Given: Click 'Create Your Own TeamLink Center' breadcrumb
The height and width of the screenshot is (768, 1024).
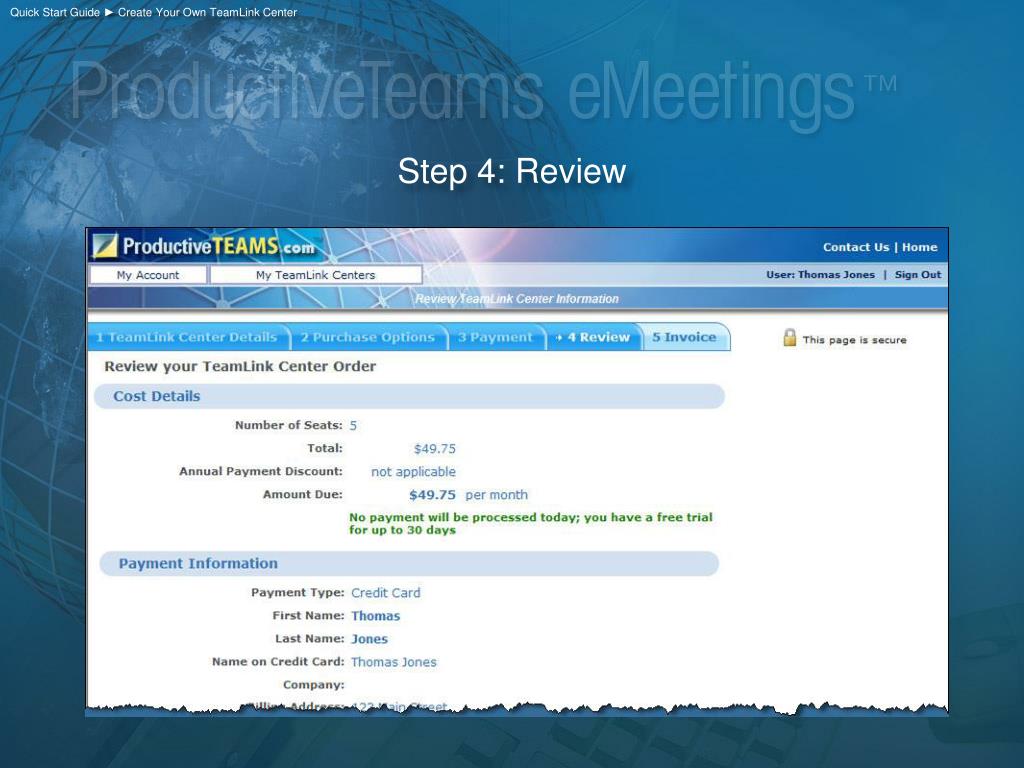Looking at the screenshot, I should 207,12.
